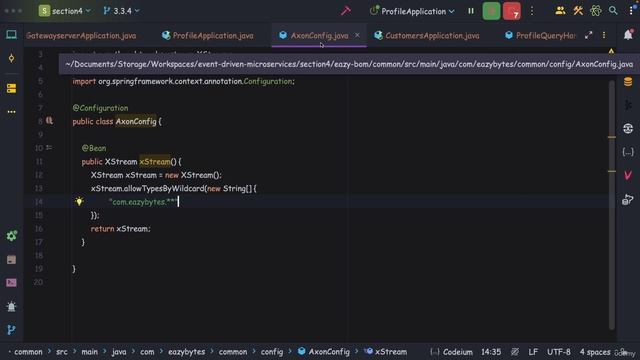Click "com.eazybytes.**" string literal
640x360 pixels.
[143, 202]
